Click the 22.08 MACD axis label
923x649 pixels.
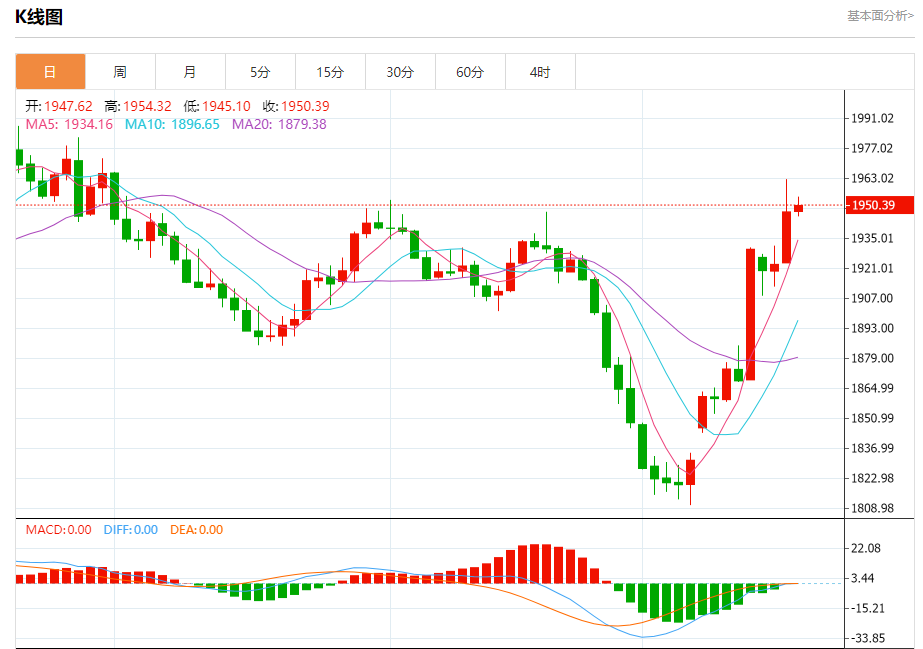click(866, 548)
